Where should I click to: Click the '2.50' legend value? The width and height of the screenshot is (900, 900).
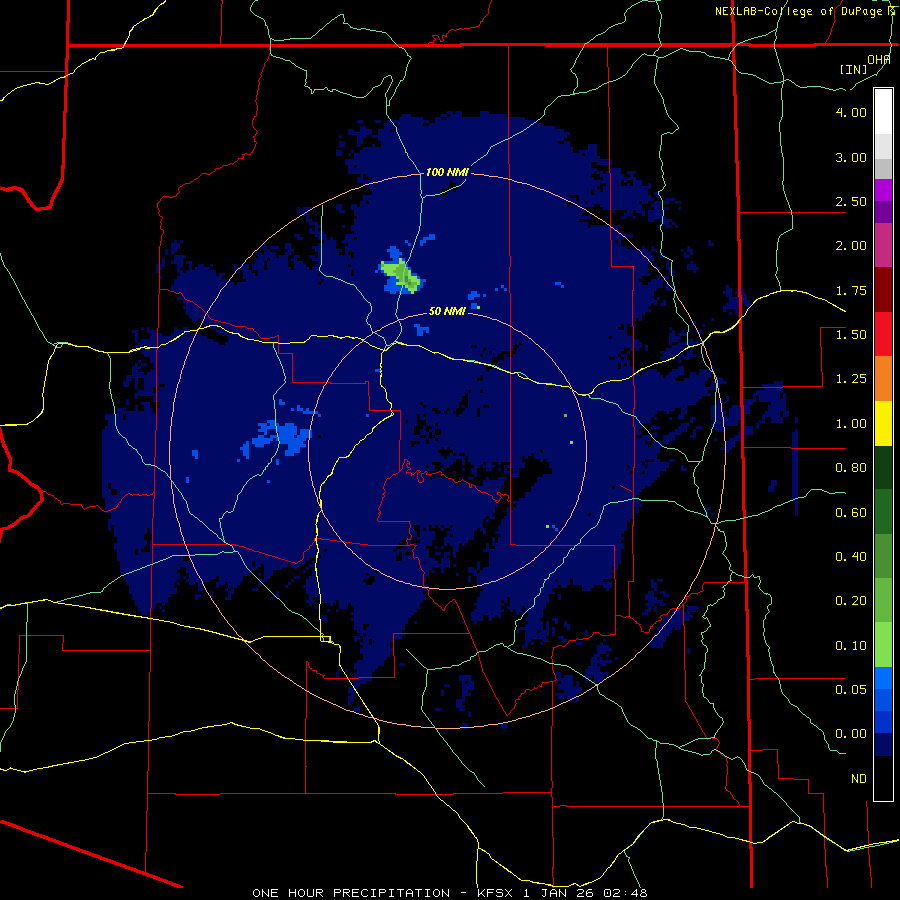[851, 201]
